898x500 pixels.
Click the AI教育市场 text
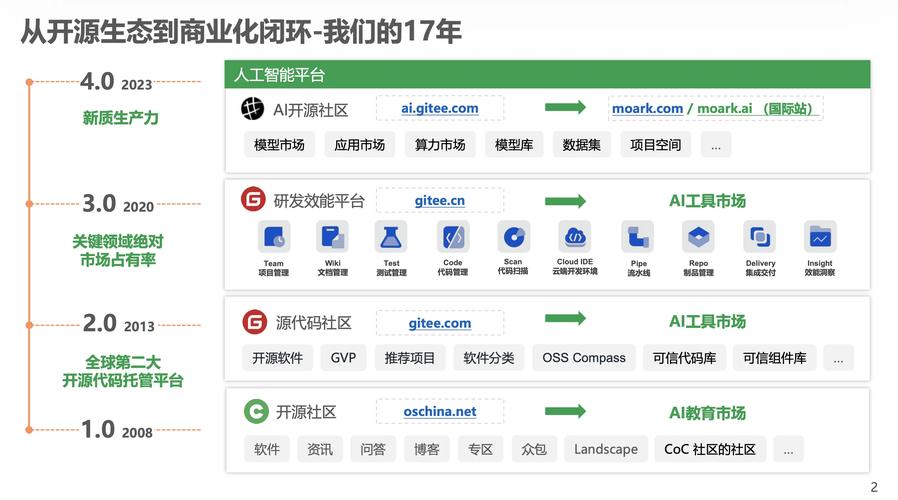[x=707, y=413]
